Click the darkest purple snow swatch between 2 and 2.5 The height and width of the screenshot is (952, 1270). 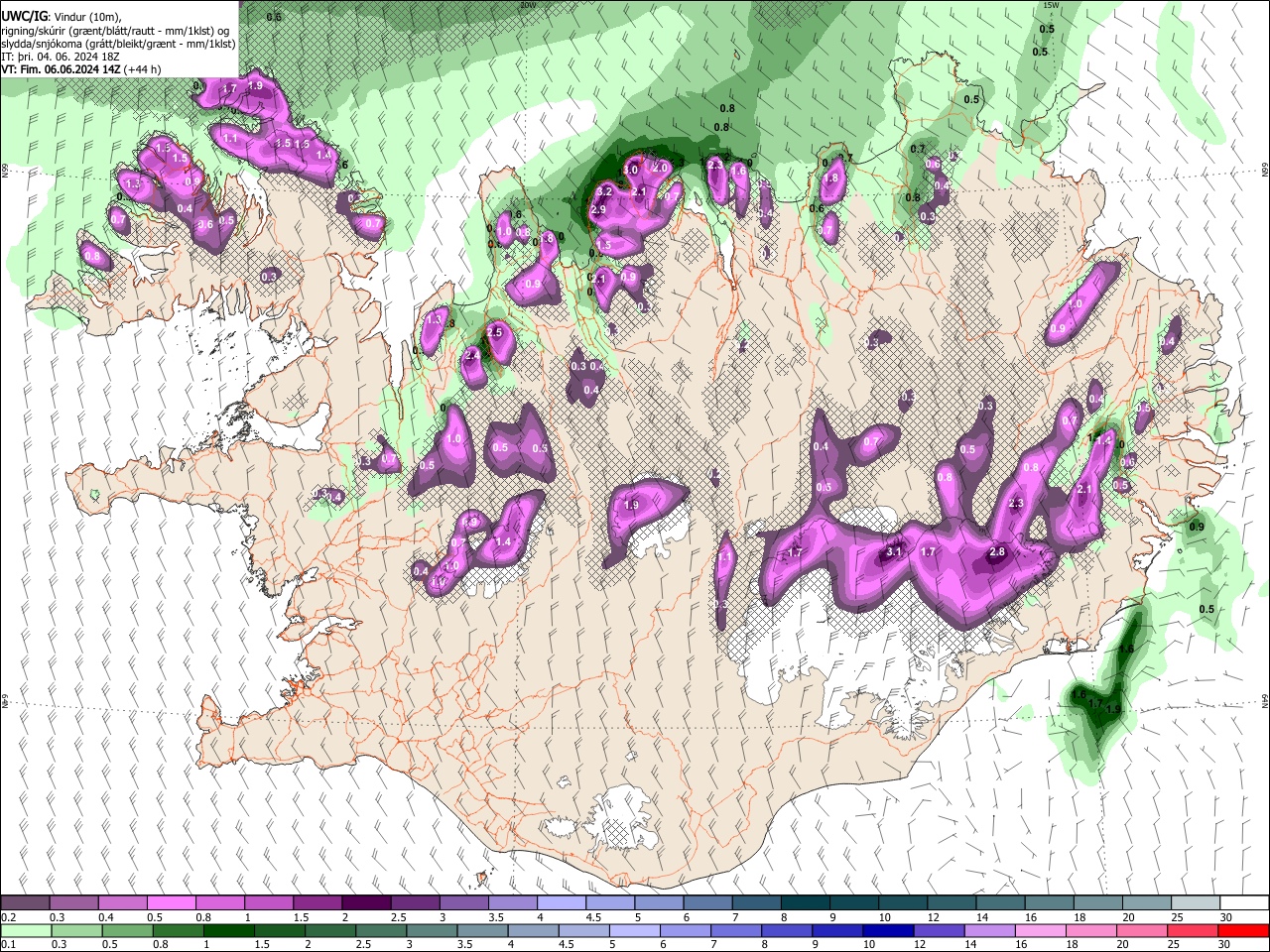[367, 903]
